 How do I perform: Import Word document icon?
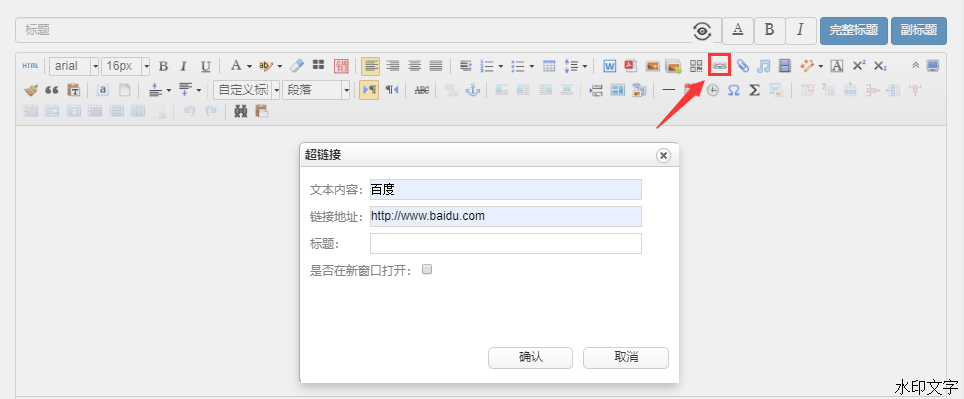609,66
